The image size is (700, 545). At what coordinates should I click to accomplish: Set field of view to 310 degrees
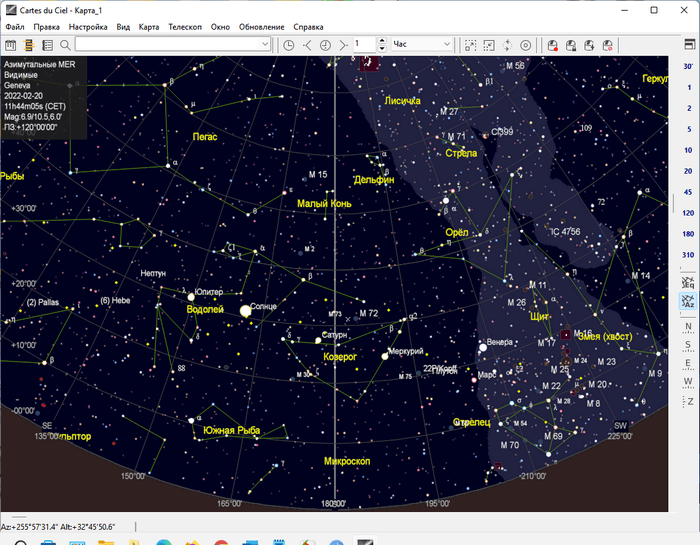[x=688, y=255]
